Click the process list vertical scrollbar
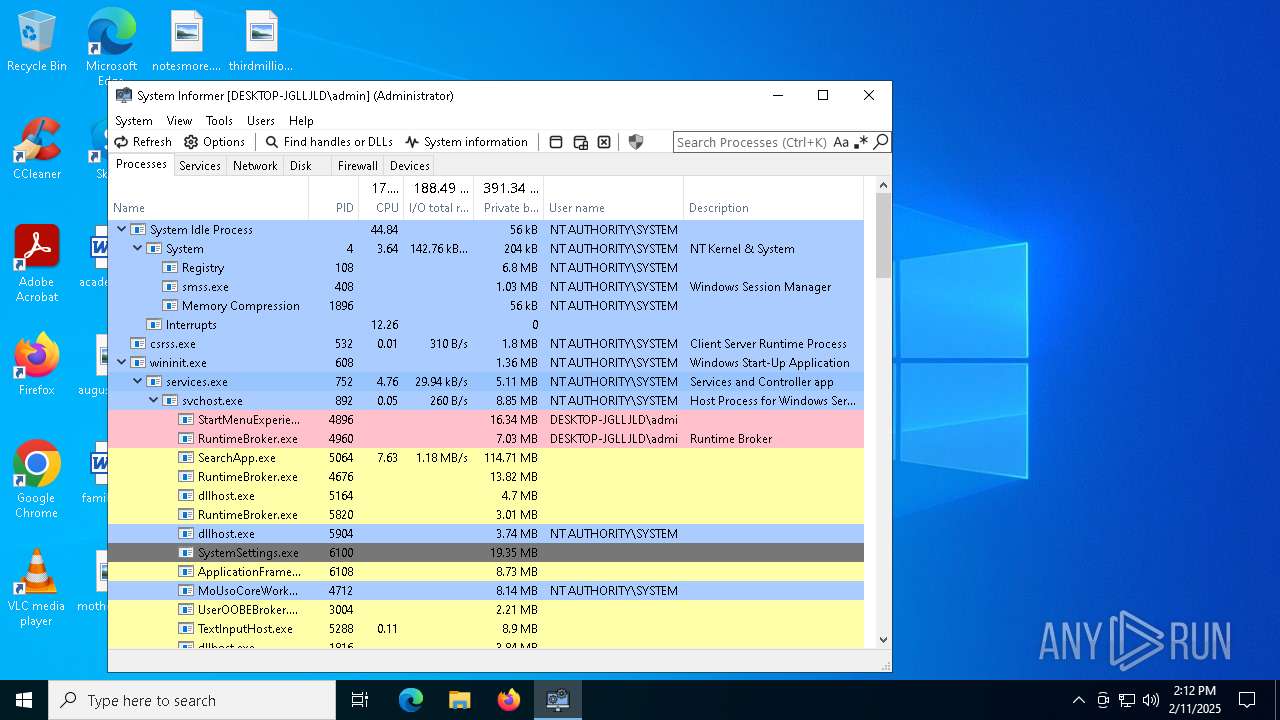Screen dimensions: 1280x720 click(883, 235)
